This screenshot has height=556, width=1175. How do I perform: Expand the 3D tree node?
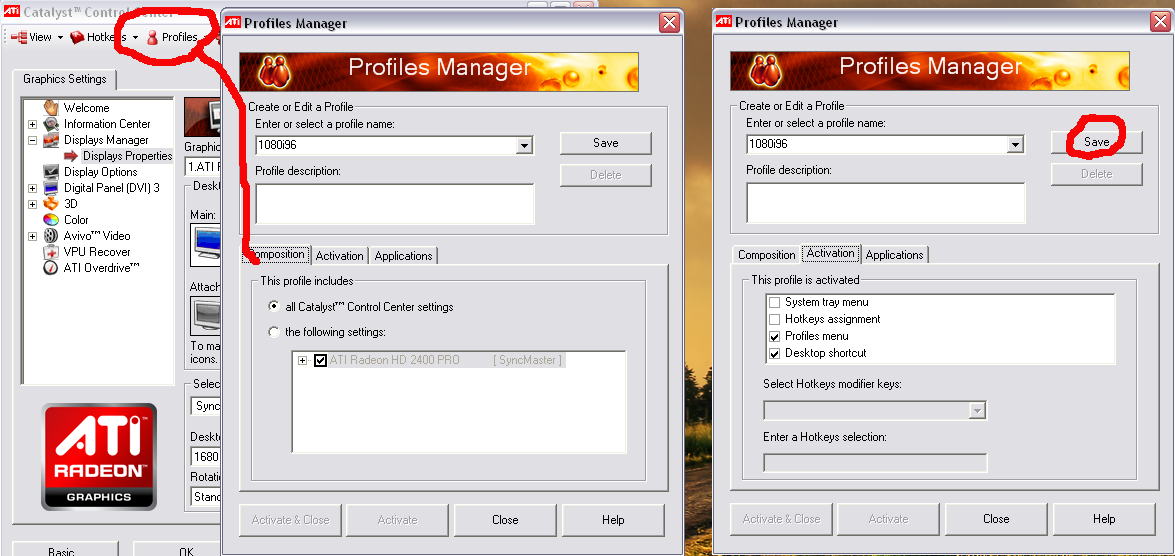click(32, 204)
